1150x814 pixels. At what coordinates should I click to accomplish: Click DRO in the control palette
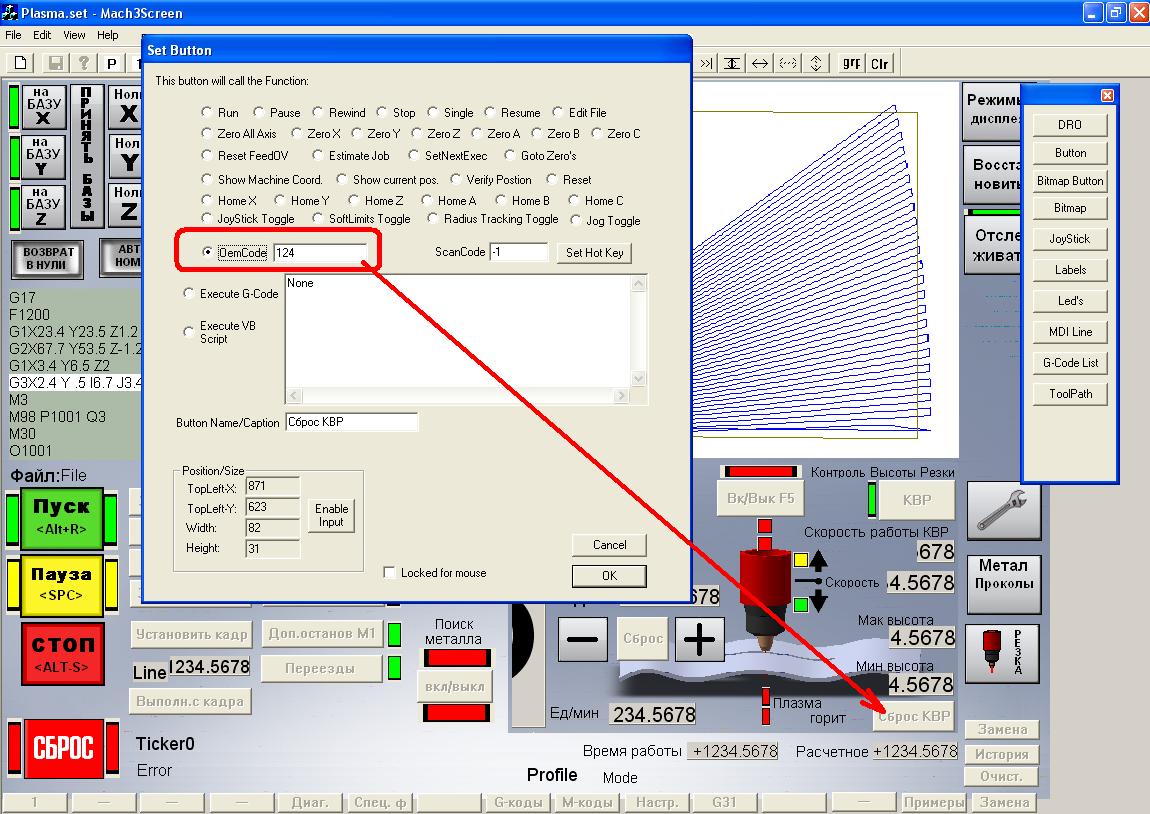(1070, 125)
